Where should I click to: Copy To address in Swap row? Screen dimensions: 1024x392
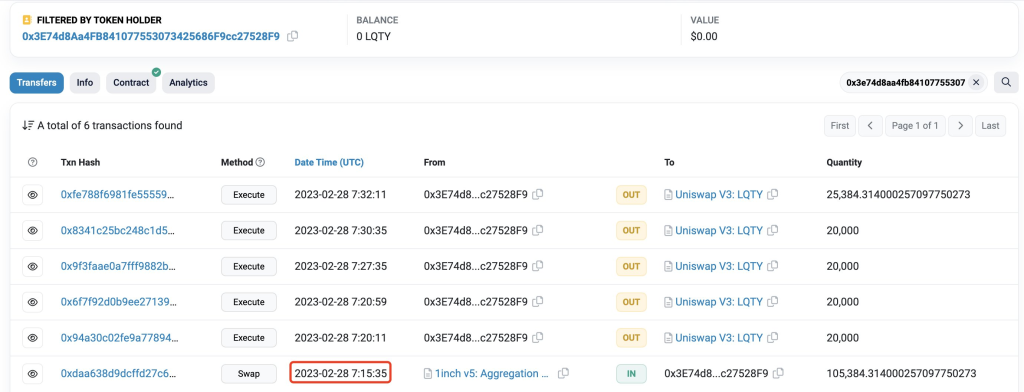(x=778, y=374)
